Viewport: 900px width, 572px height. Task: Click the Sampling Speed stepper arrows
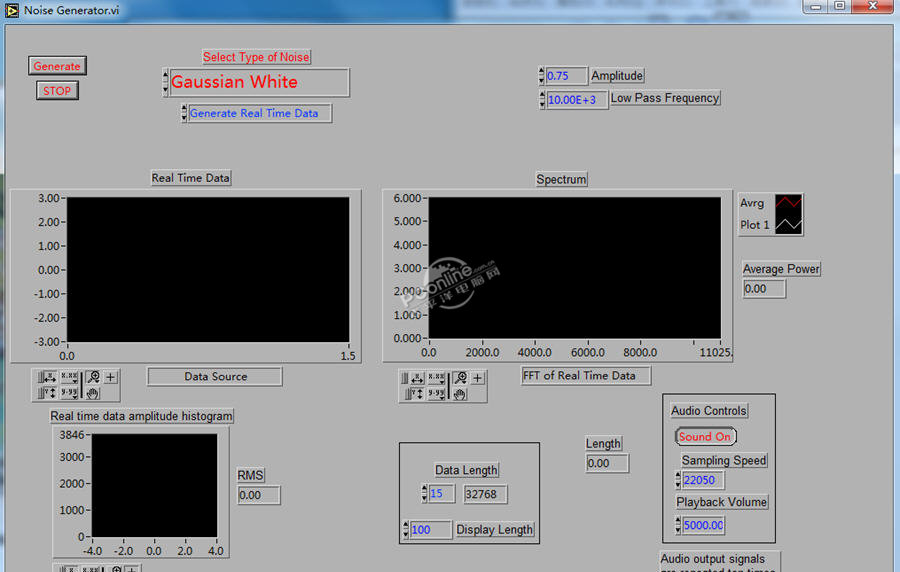pyautogui.click(x=678, y=480)
